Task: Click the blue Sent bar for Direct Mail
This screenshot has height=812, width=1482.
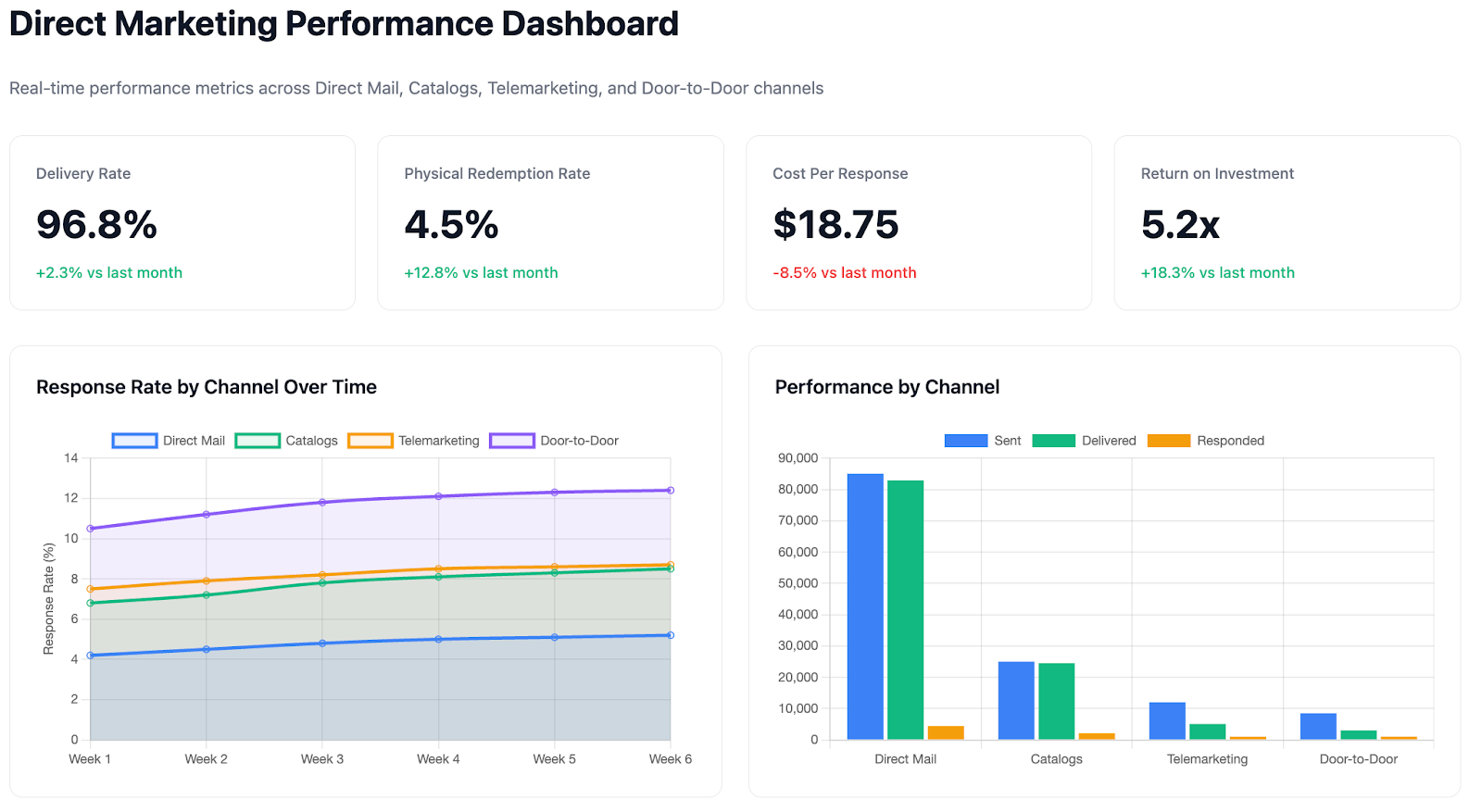Action: pos(865,606)
